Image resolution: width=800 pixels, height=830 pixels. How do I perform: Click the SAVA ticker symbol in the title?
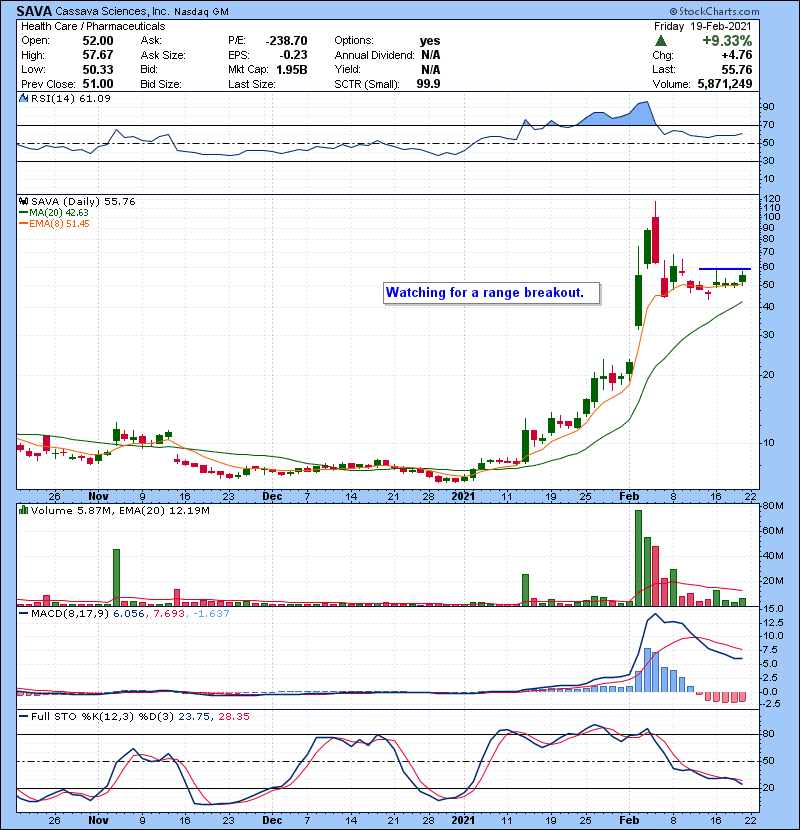[34, 11]
